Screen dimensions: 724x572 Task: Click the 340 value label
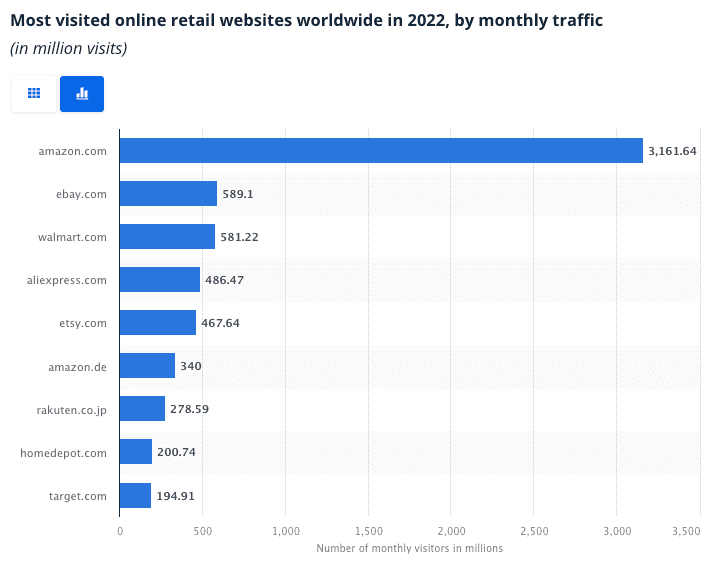point(191,366)
